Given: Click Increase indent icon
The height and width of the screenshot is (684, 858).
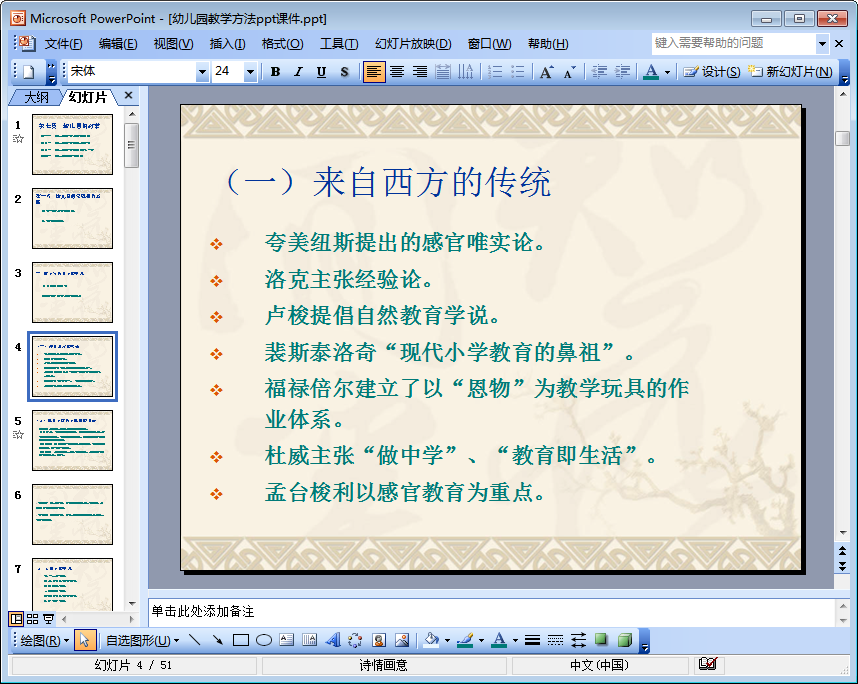Looking at the screenshot, I should click(622, 72).
